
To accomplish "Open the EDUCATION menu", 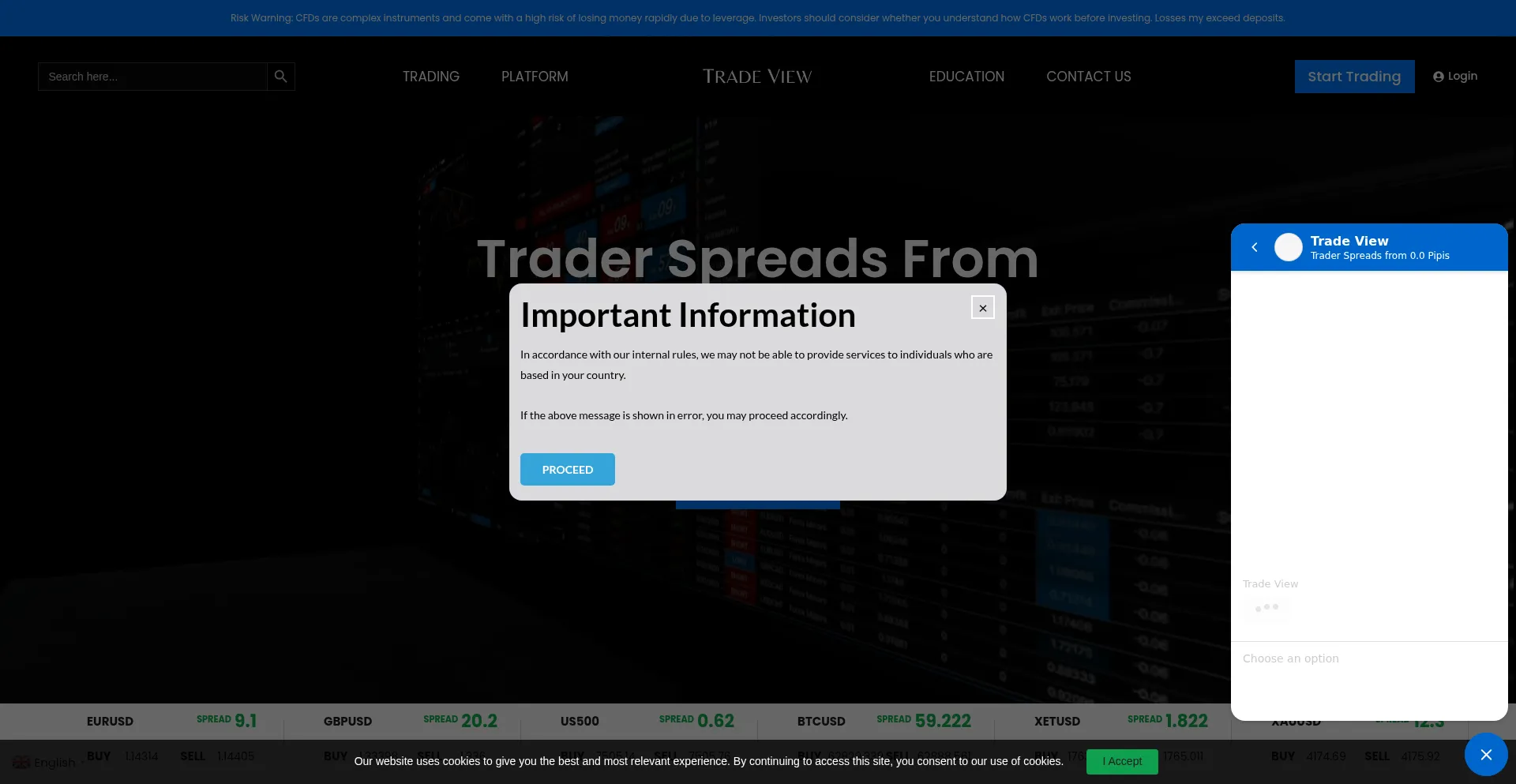I will pos(966,77).
